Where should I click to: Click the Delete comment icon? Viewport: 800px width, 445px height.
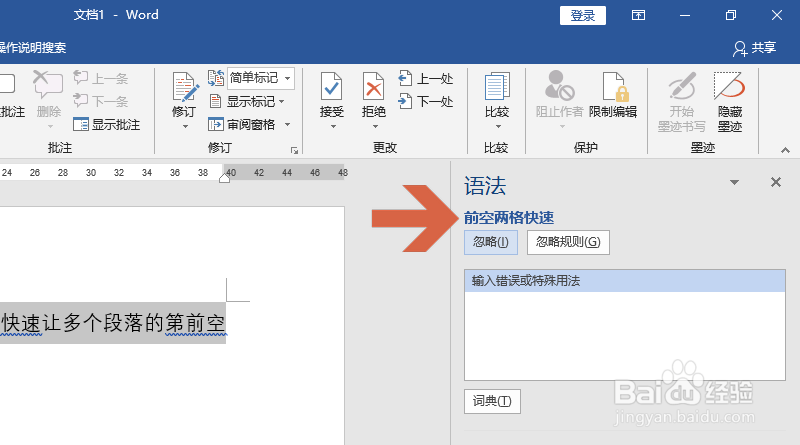pyautogui.click(x=48, y=85)
